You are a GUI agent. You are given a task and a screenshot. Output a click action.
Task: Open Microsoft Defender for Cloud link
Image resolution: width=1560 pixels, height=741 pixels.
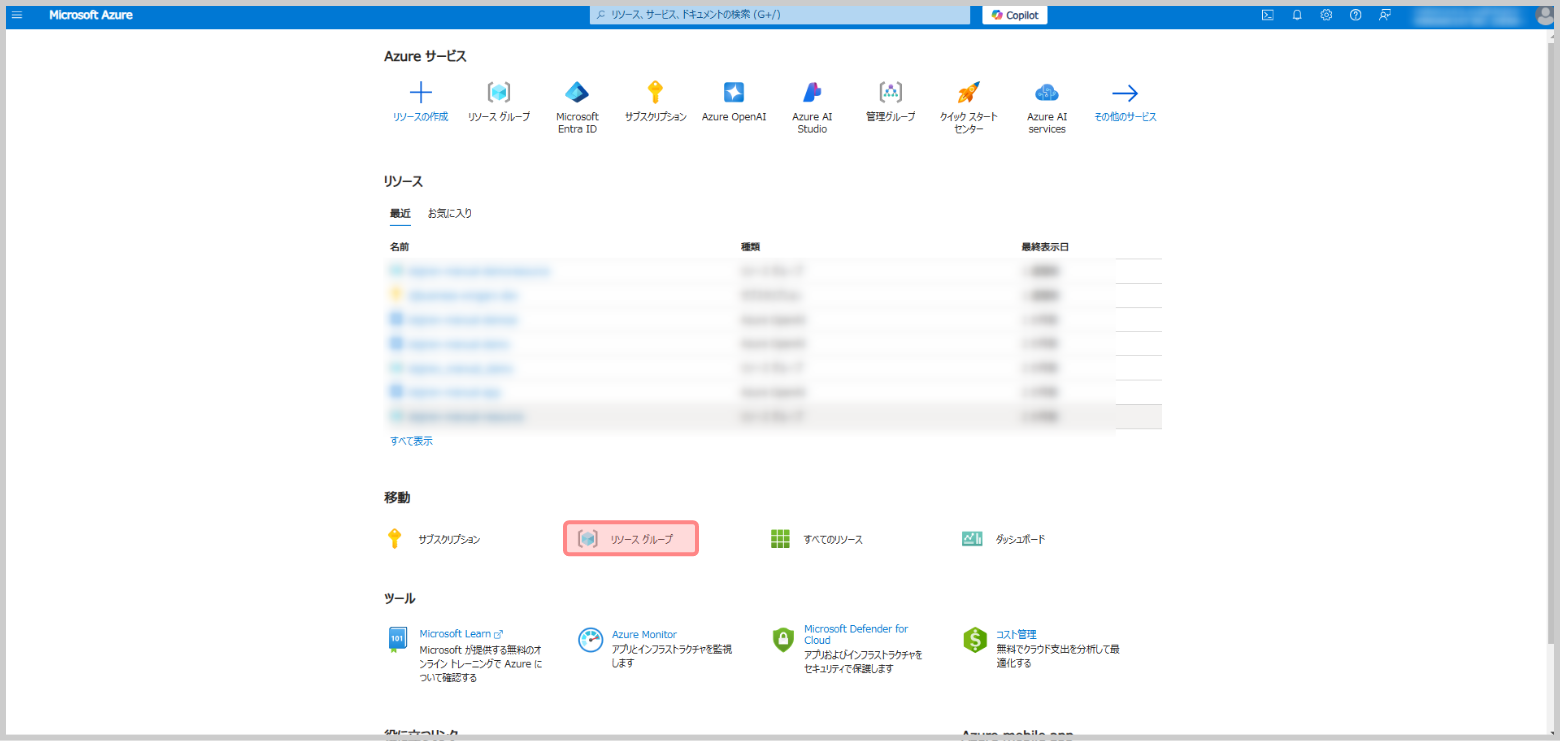[x=856, y=634]
